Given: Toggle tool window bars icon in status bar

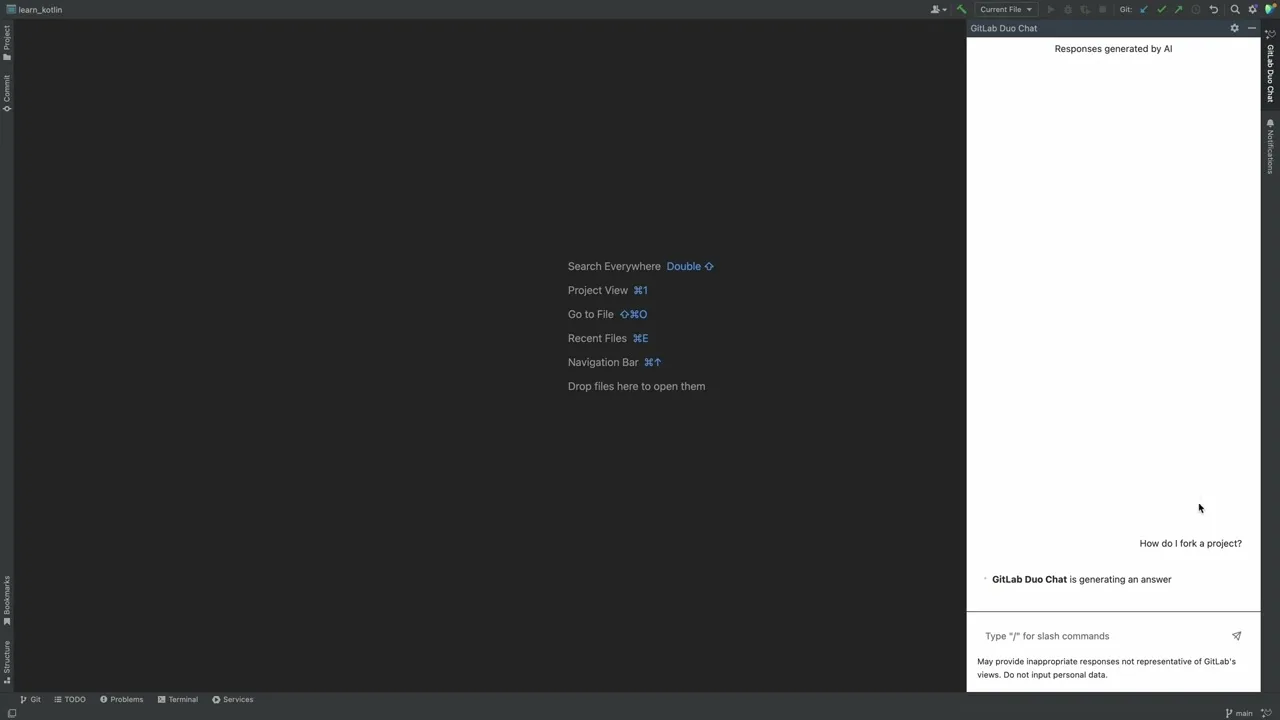Looking at the screenshot, I should click(x=11, y=713).
